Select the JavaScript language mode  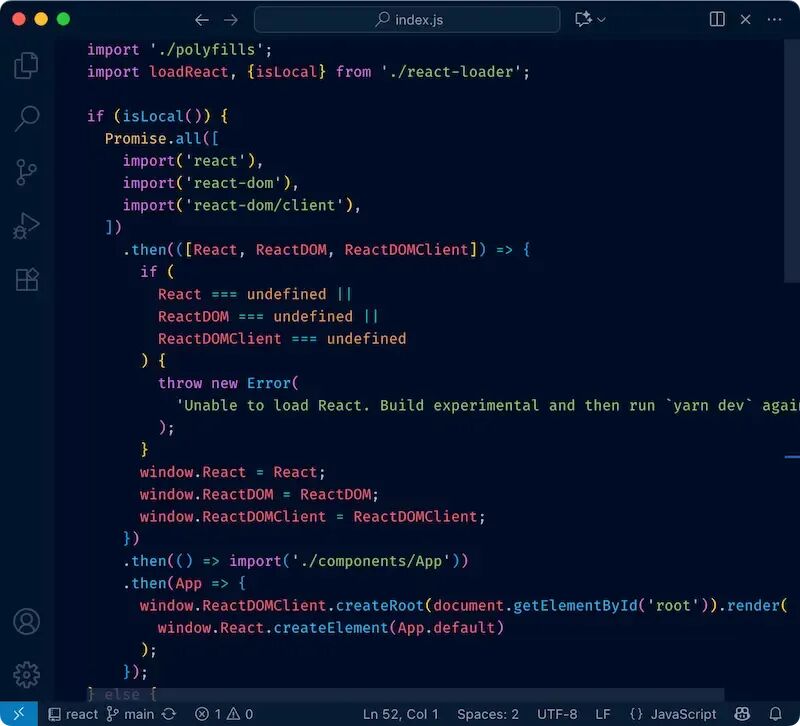click(x=673, y=714)
